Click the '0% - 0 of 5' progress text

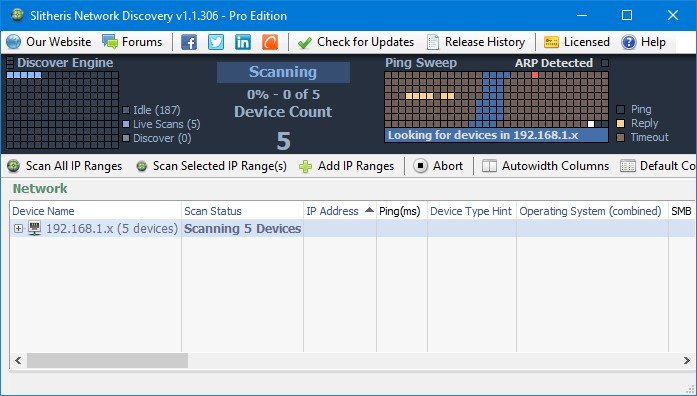tap(283, 94)
